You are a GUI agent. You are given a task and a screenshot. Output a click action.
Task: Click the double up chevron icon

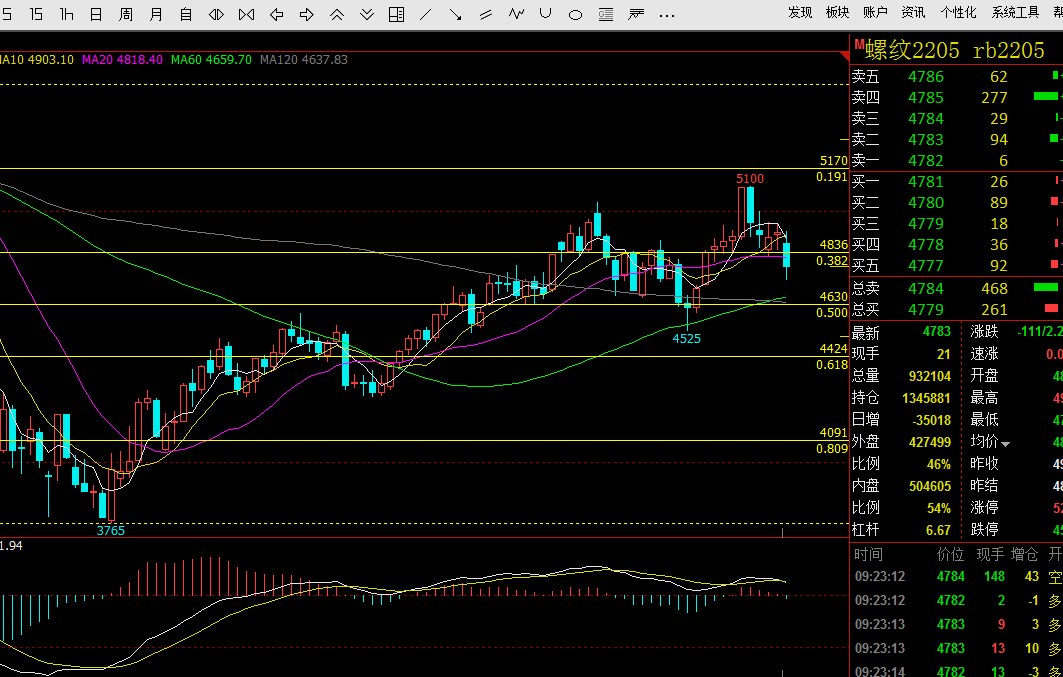337,14
